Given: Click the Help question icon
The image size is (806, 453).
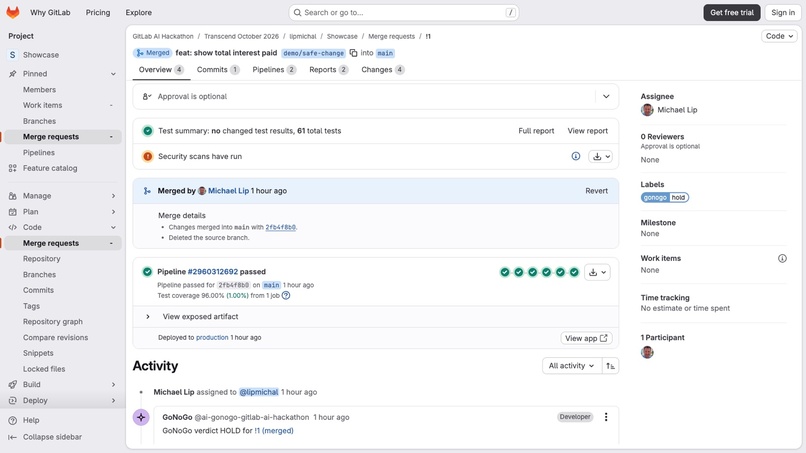Looking at the screenshot, I should tap(13, 420).
